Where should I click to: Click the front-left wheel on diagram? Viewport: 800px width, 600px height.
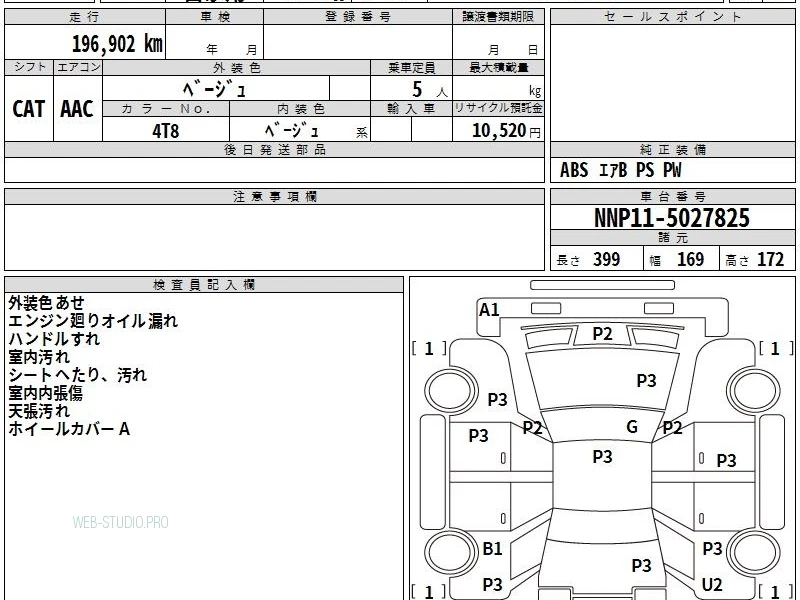[x=451, y=390]
